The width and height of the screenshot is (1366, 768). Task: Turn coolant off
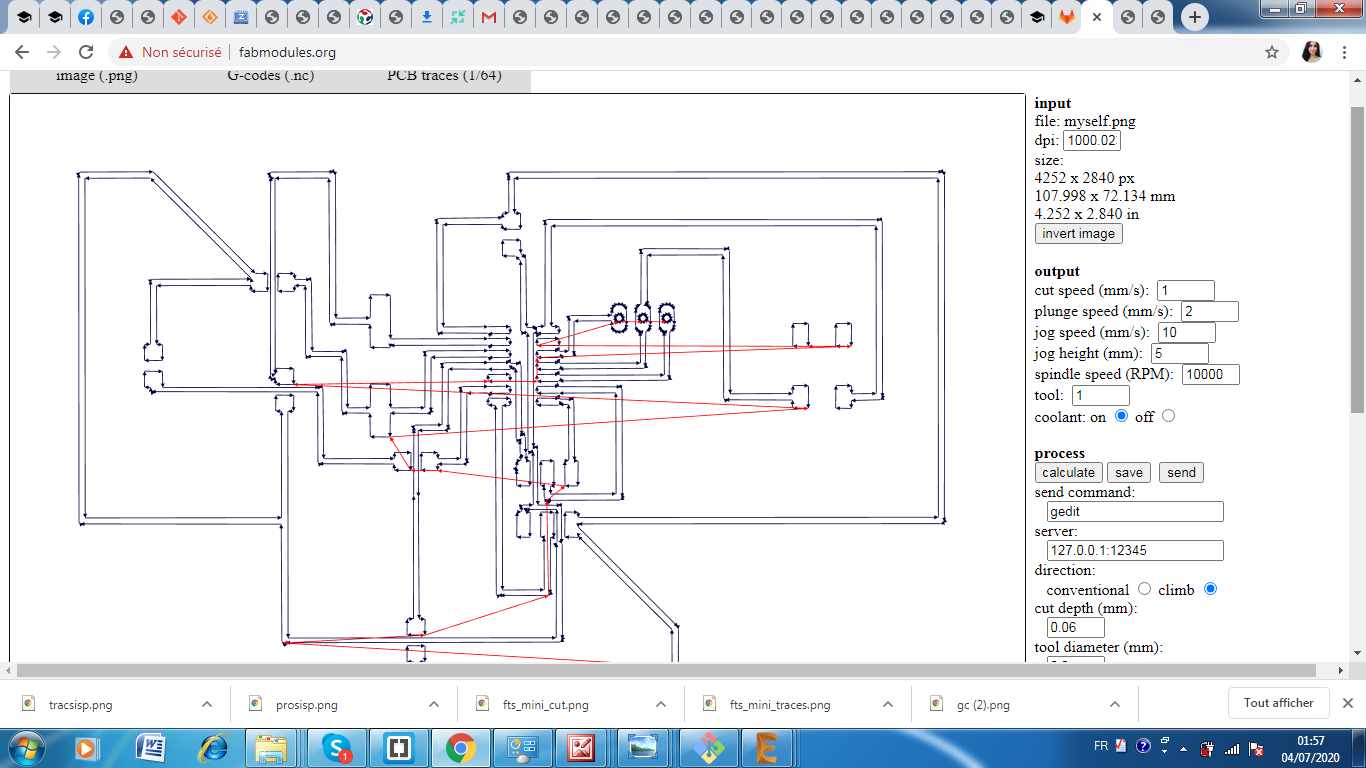[x=1168, y=416]
